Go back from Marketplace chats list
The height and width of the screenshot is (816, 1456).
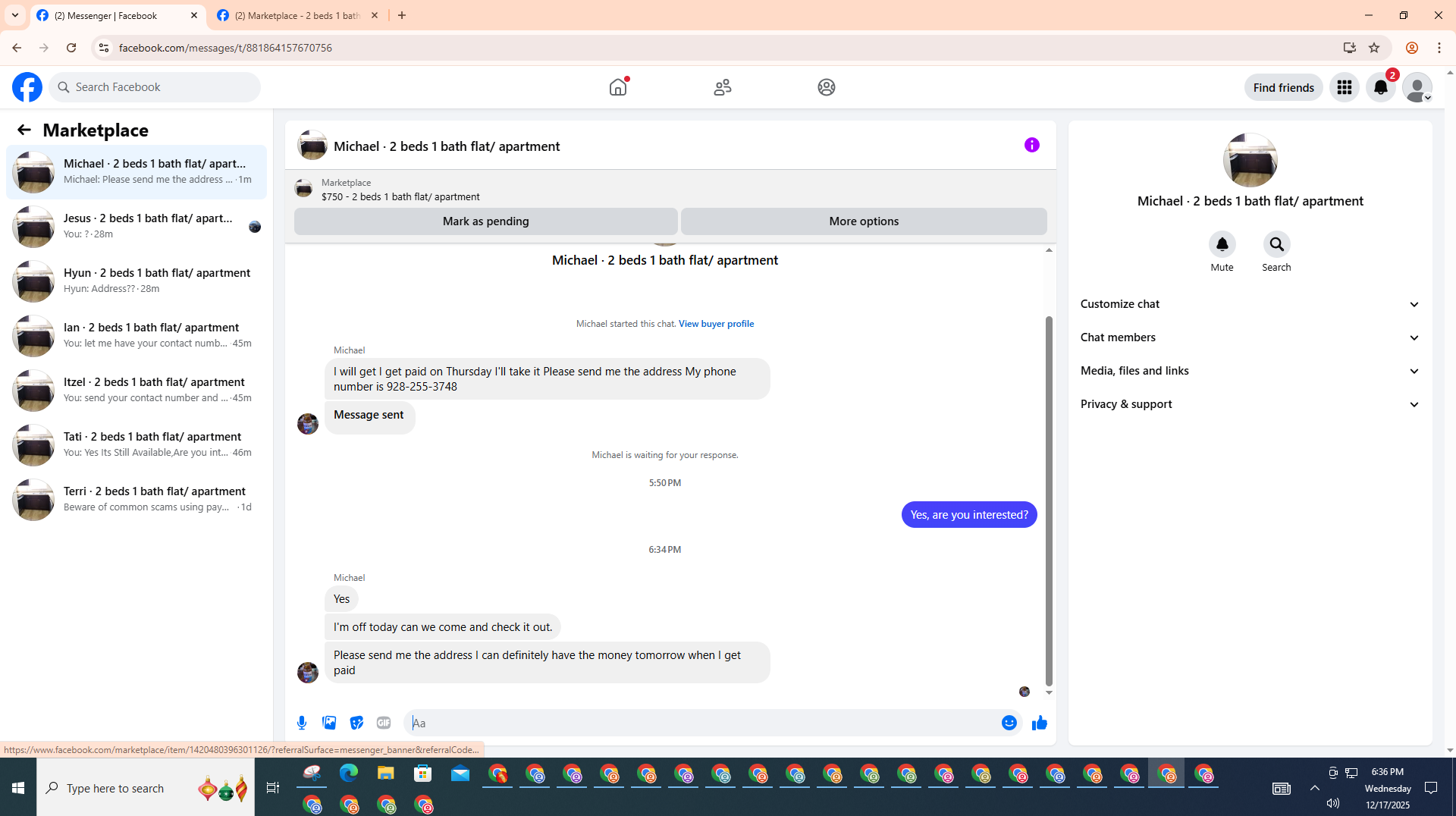point(24,130)
